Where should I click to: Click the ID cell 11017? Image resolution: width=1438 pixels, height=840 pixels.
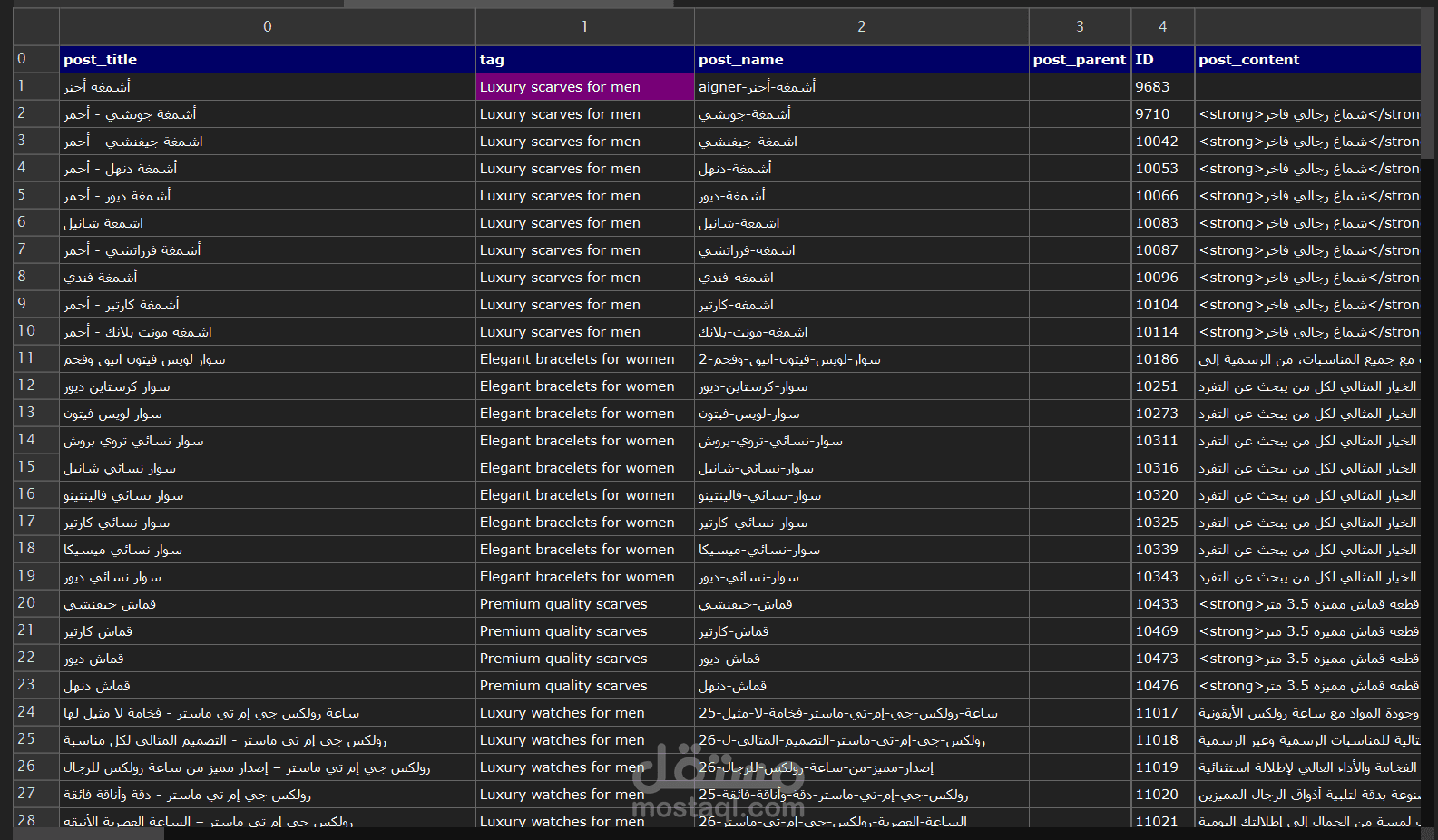(x=1163, y=713)
